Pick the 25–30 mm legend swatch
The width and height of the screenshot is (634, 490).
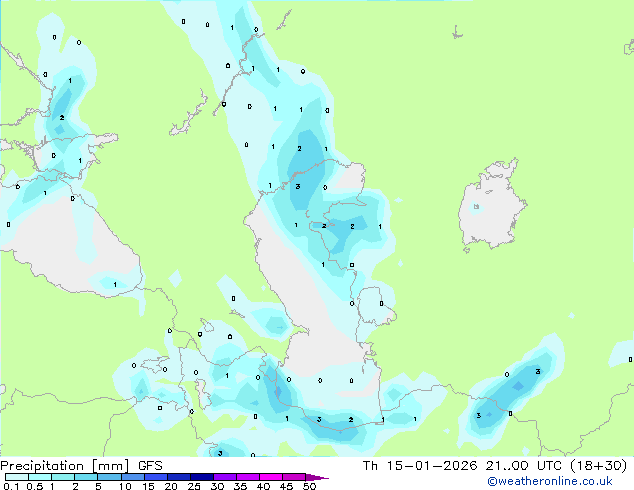tap(201, 477)
